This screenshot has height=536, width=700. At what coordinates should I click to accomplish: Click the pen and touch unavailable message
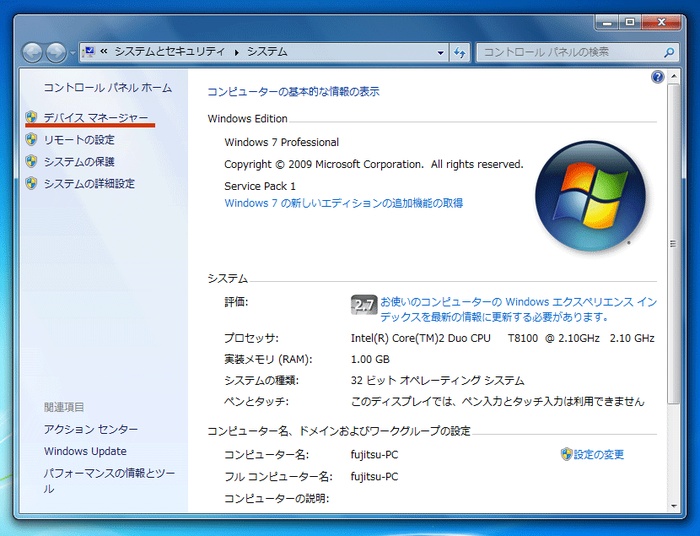(497, 402)
